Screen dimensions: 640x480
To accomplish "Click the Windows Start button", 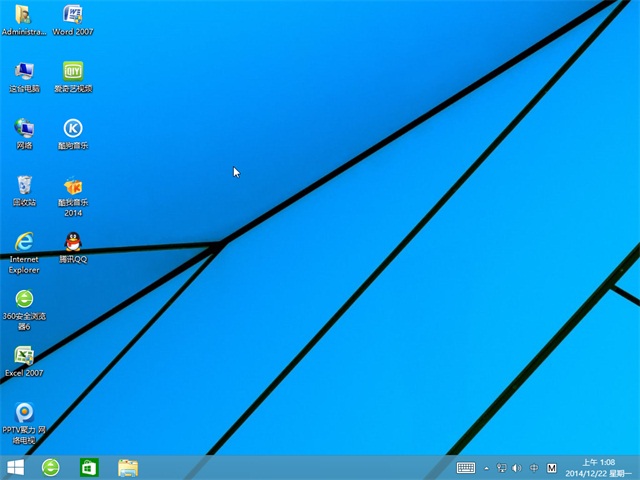I will [15, 467].
